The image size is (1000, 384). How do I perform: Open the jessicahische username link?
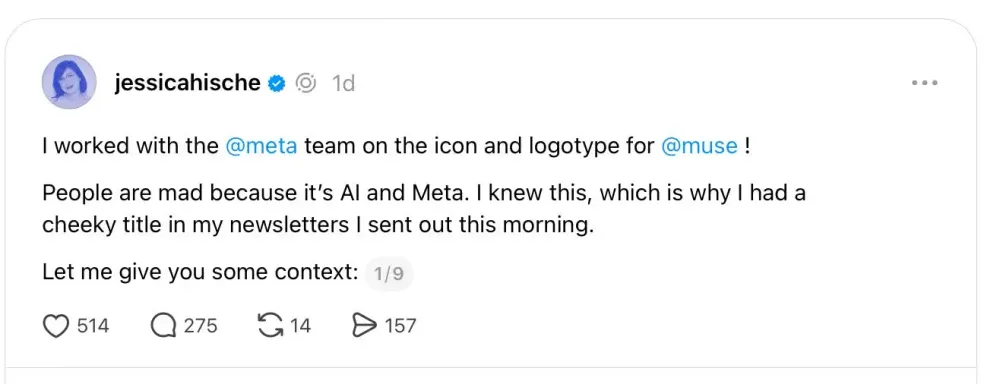188,83
